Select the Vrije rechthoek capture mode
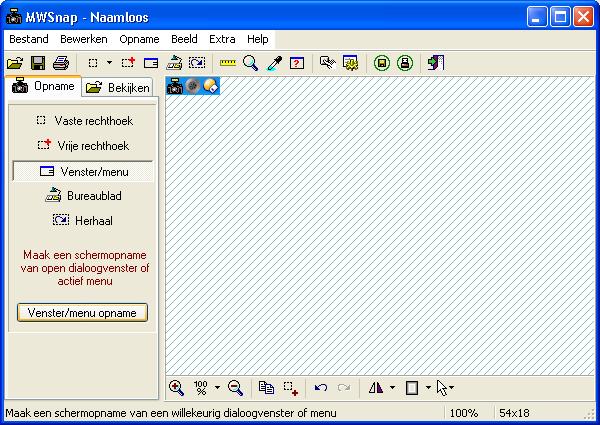Viewport: 600px width, 425px height. [83, 145]
